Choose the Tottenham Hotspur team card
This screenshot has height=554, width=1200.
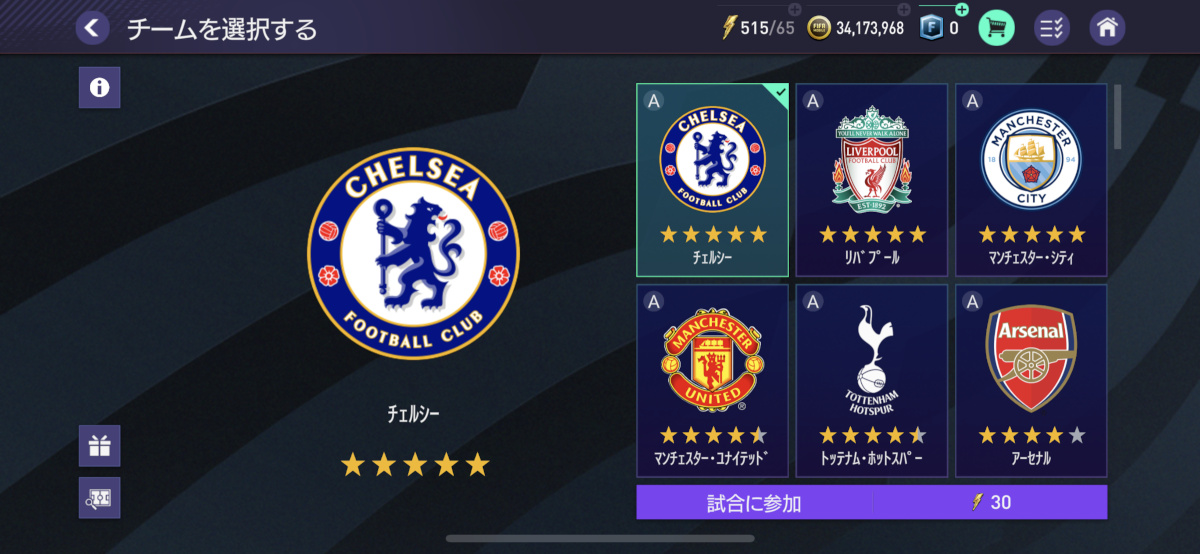coord(871,380)
